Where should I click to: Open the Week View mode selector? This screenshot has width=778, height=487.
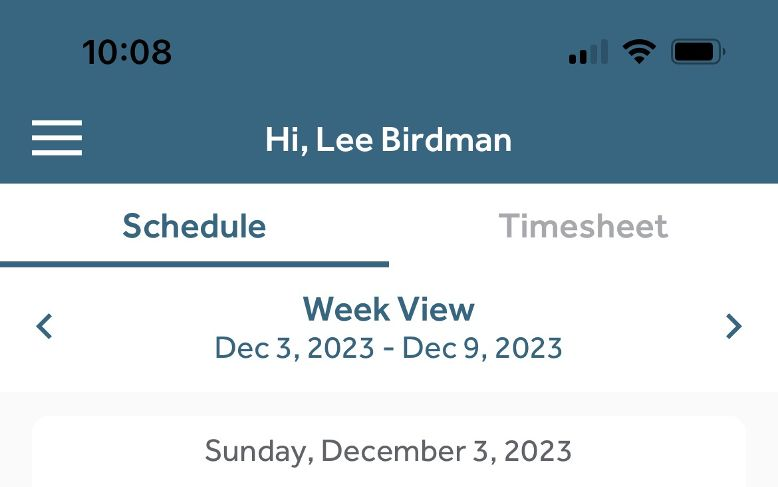pyautogui.click(x=389, y=309)
